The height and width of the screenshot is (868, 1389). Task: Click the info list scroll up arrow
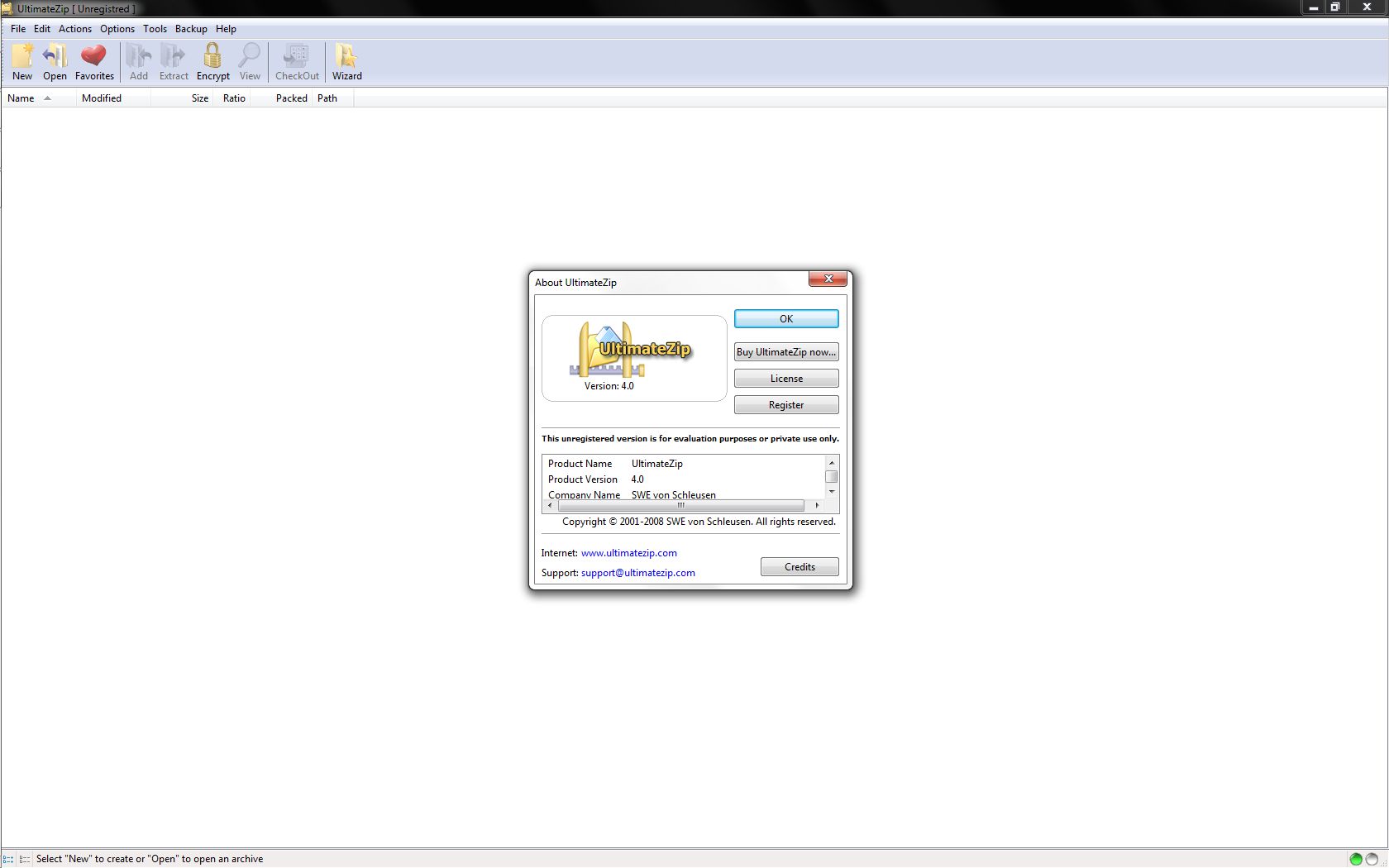832,463
